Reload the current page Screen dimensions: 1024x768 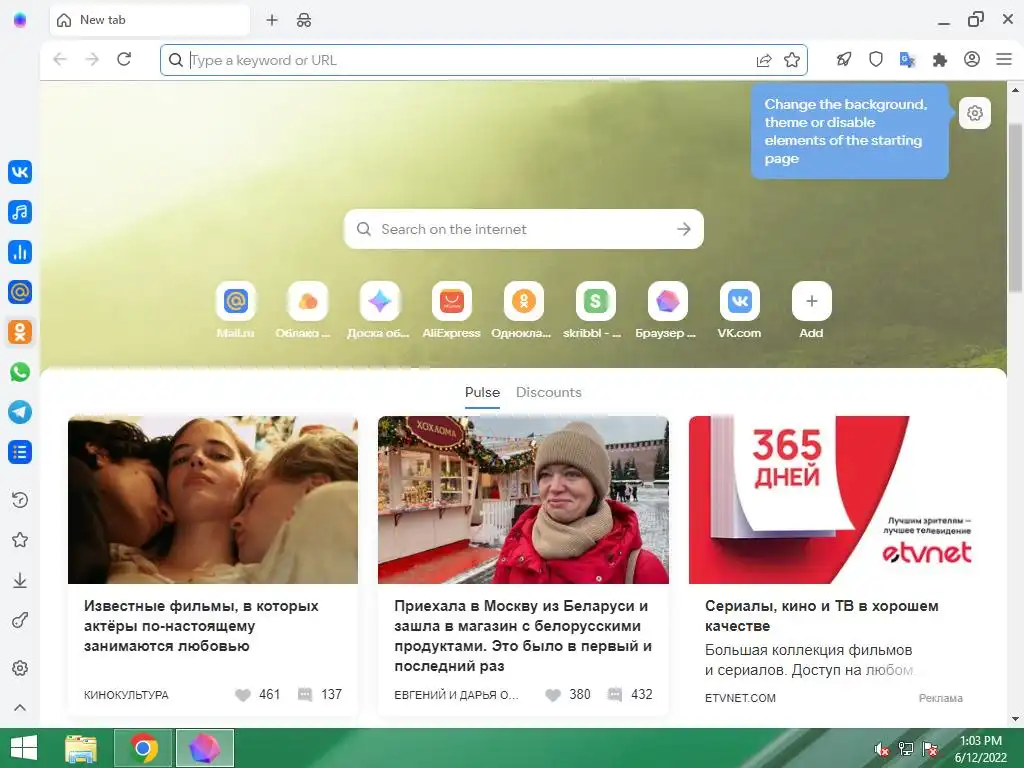click(x=124, y=59)
